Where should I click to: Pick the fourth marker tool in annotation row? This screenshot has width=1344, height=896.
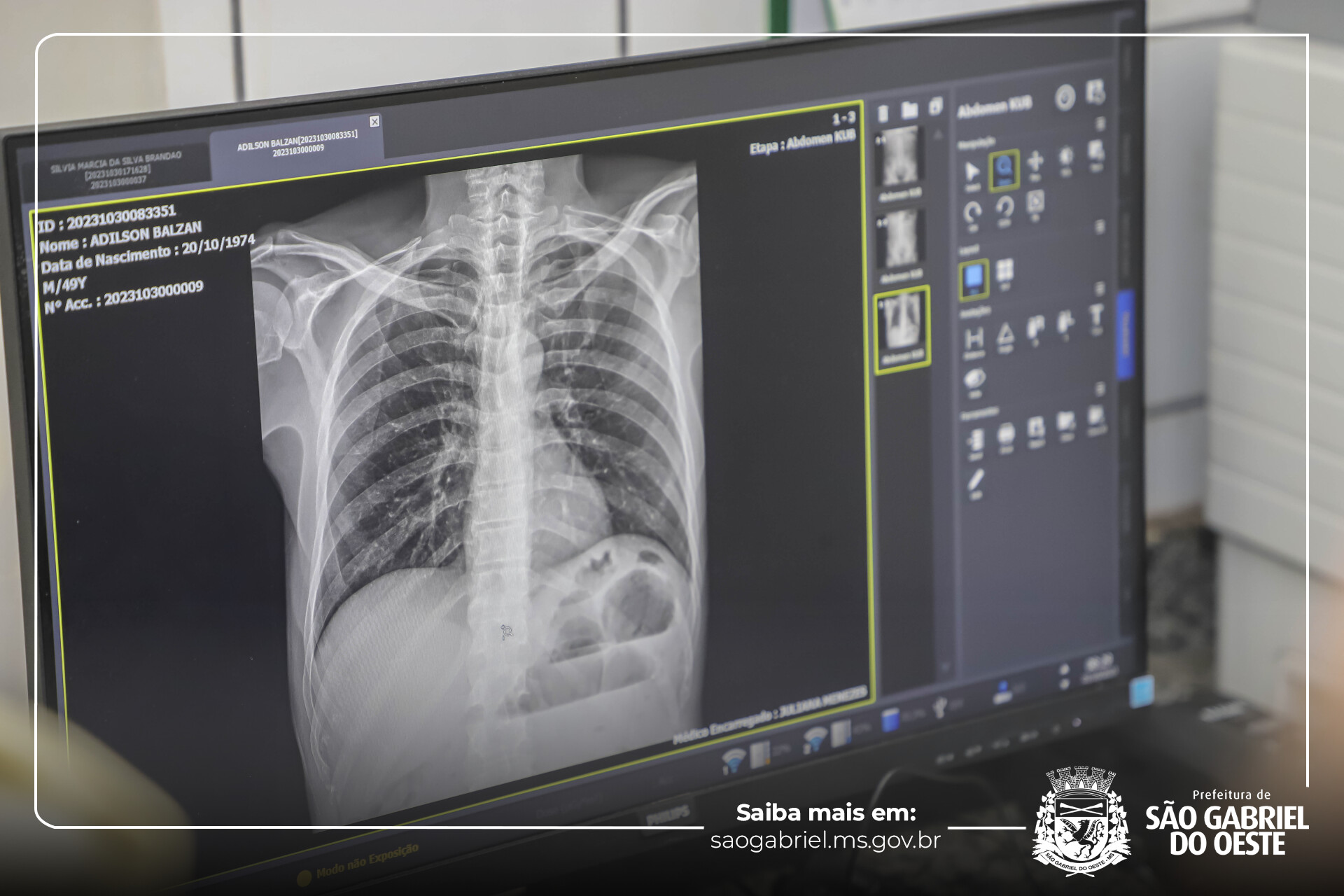coord(1065,325)
